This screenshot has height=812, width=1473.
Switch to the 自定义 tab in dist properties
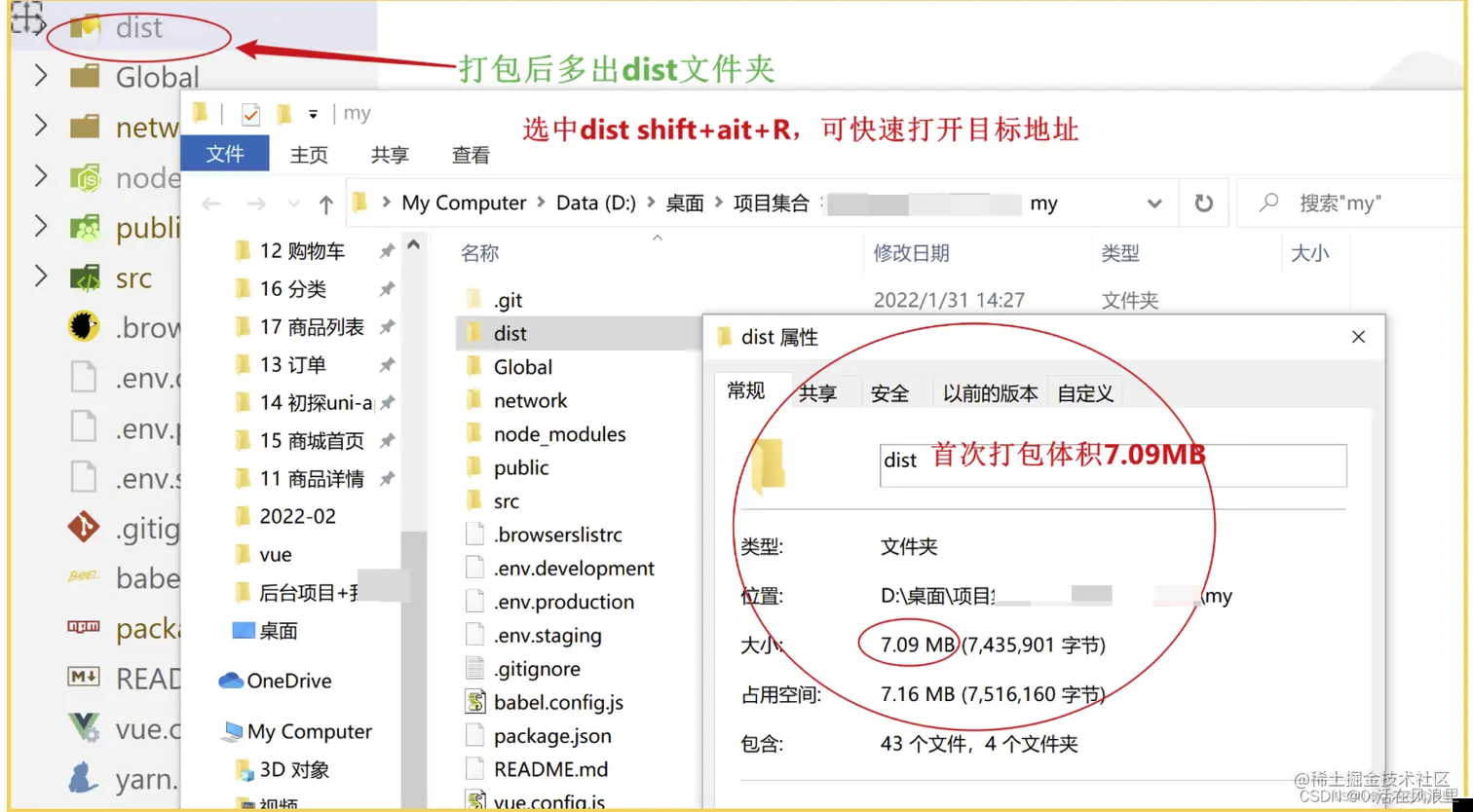(x=1085, y=393)
